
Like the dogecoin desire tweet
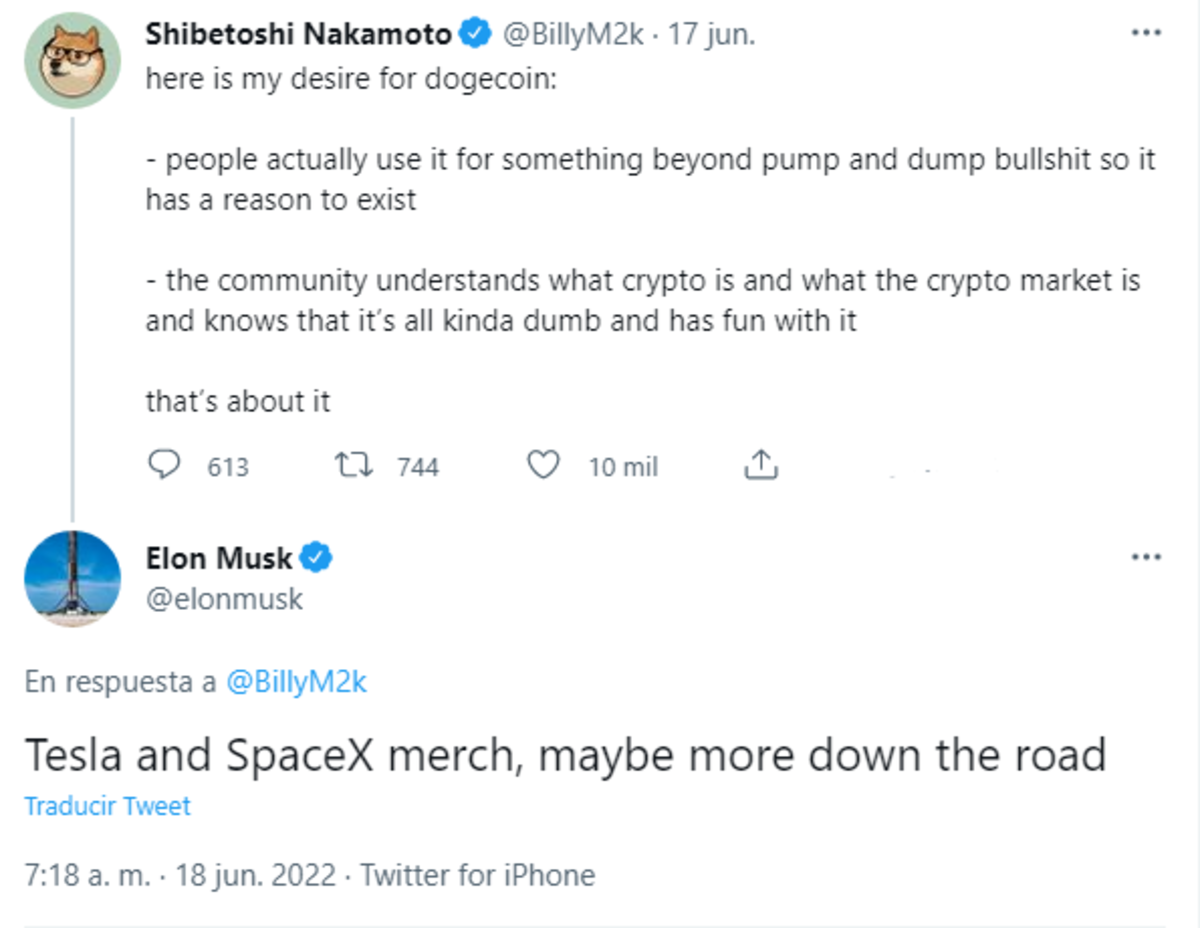tap(543, 465)
